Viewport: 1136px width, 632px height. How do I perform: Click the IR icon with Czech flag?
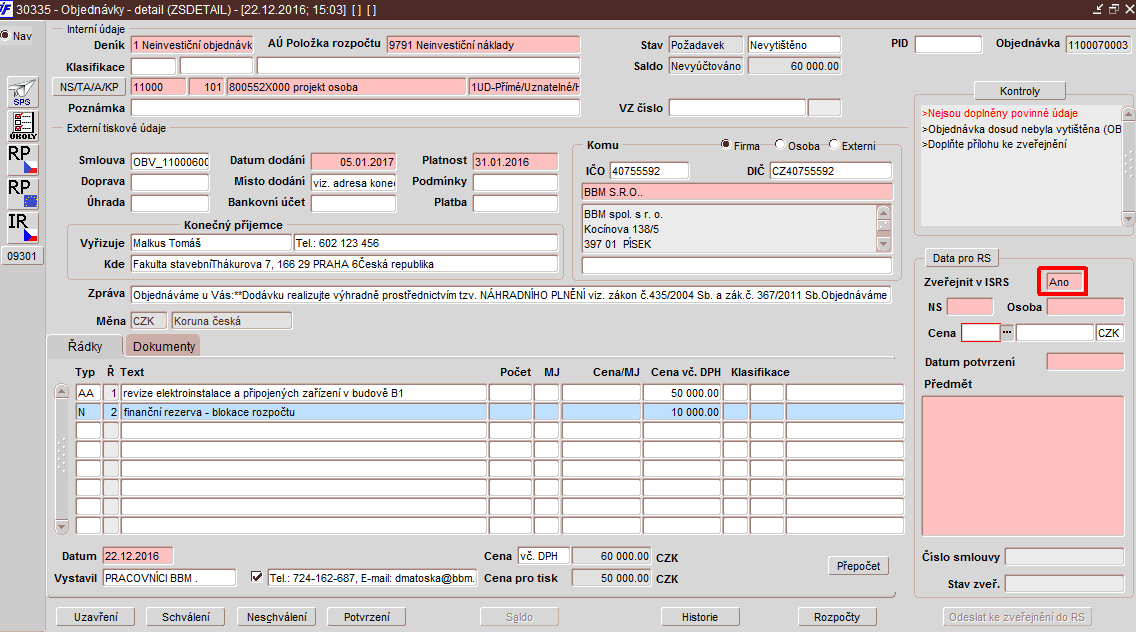(x=22, y=226)
